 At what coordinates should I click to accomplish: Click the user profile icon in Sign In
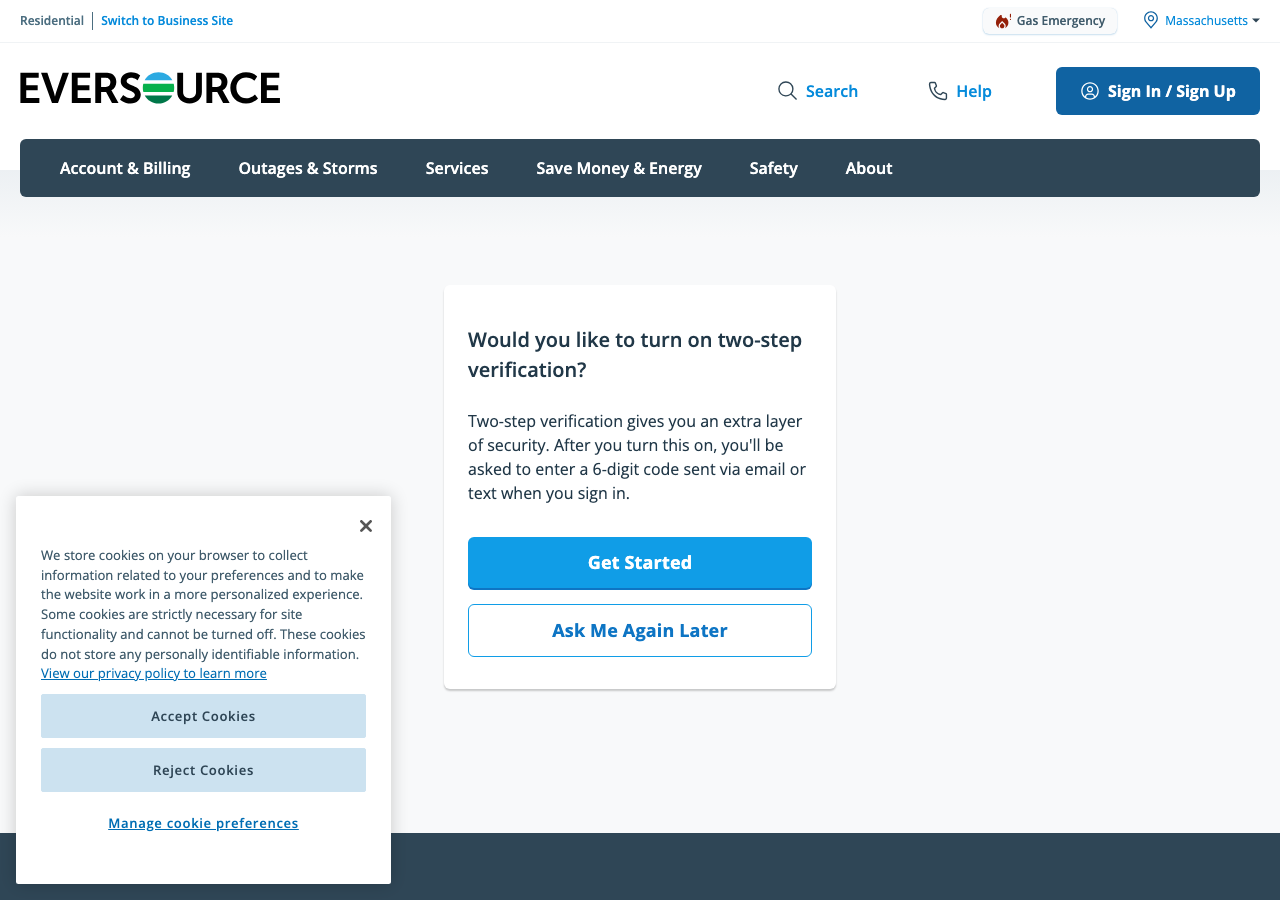(x=1090, y=91)
